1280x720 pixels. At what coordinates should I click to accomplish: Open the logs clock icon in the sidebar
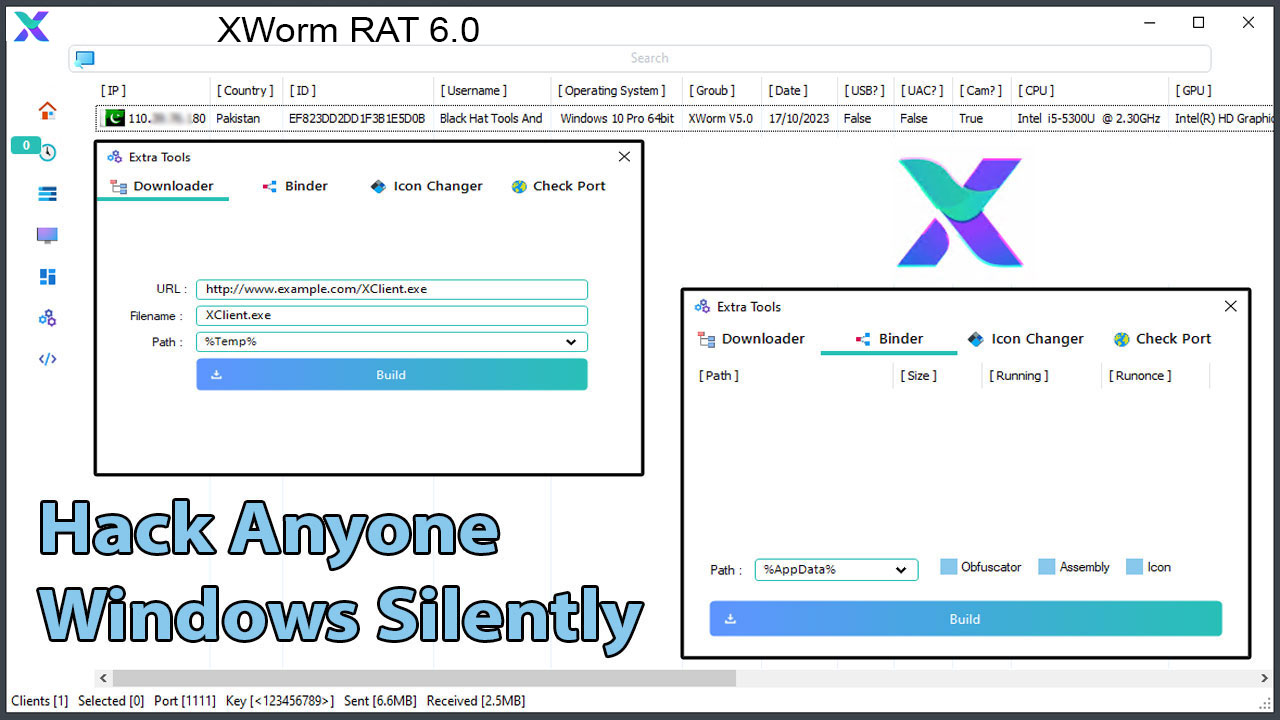(46, 152)
